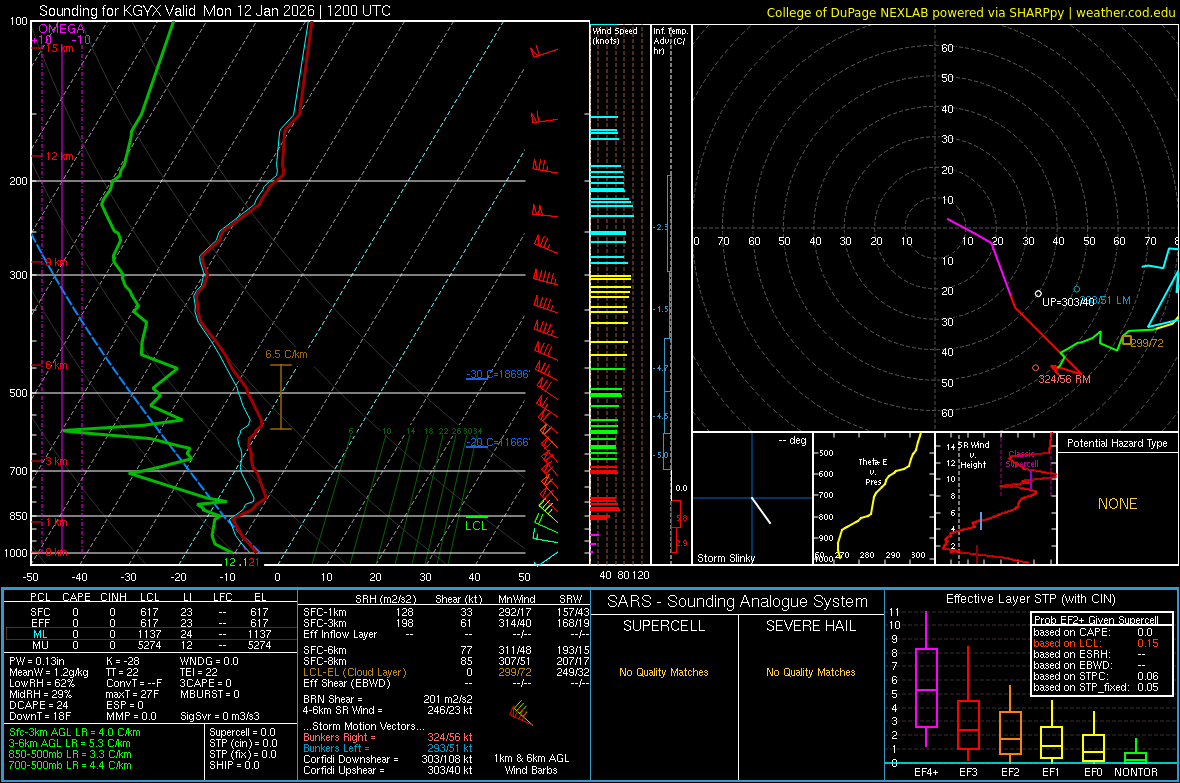Click the 1km & 6km AGL Wind Barbs graphic
The image size is (1180, 783).
(x=522, y=712)
